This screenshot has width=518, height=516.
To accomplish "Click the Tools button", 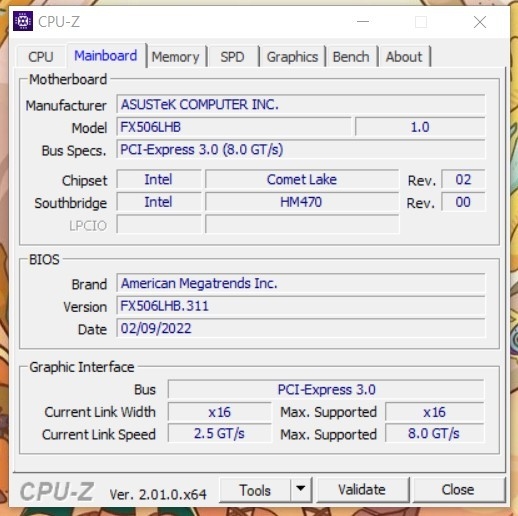I will point(255,490).
